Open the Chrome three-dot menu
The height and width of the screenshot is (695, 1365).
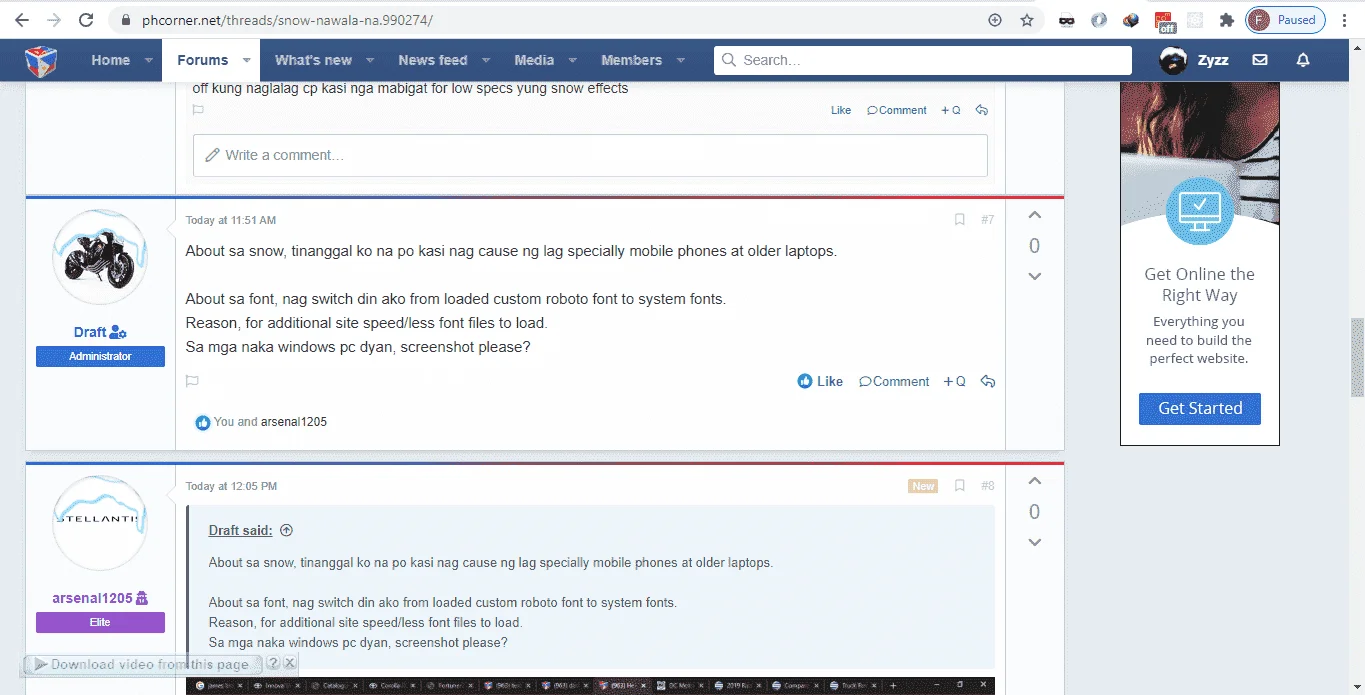click(1345, 20)
